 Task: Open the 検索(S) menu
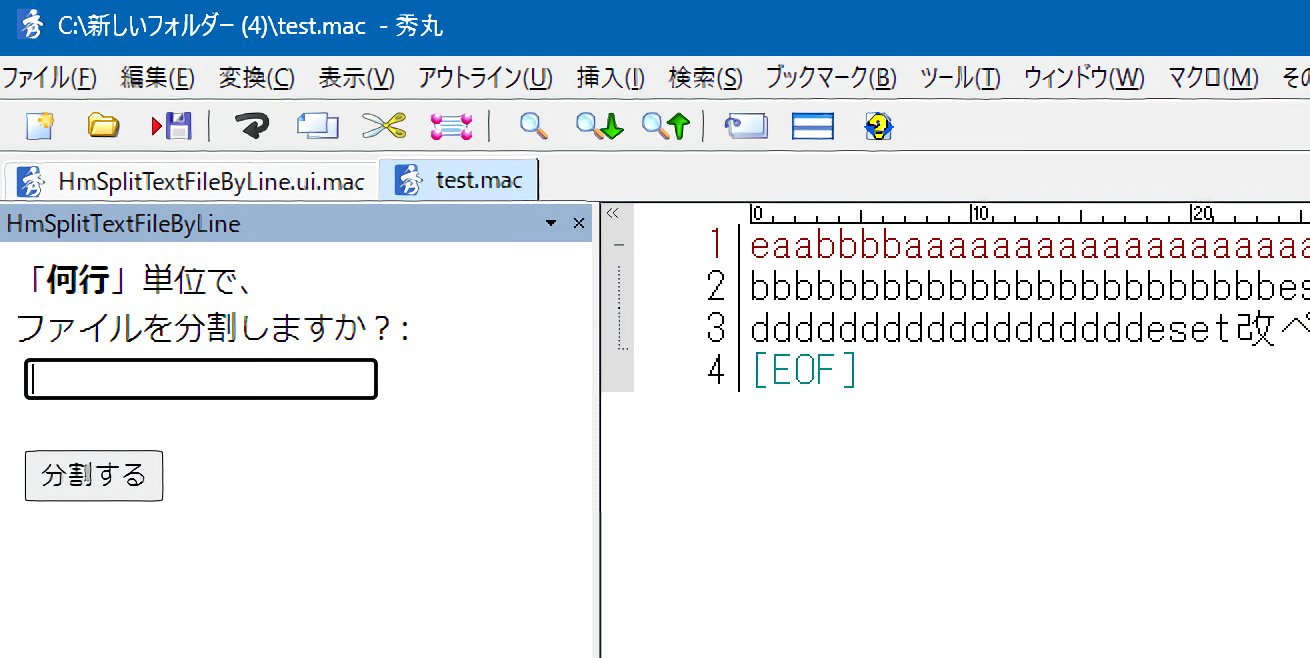[705, 78]
